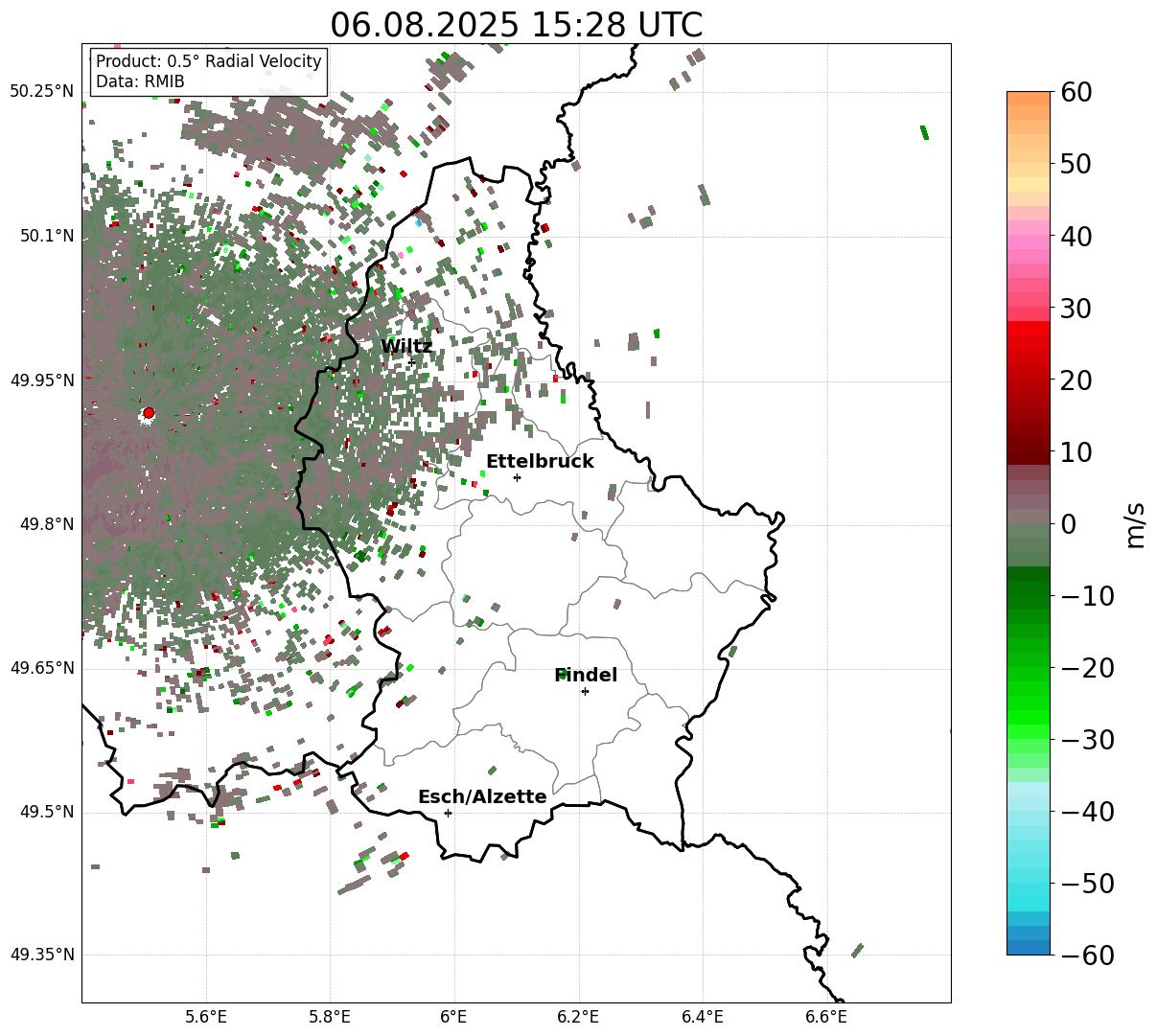The height and width of the screenshot is (1036, 1157).
Task: Click the 5.6°E longitude tick label
Action: (x=206, y=1016)
